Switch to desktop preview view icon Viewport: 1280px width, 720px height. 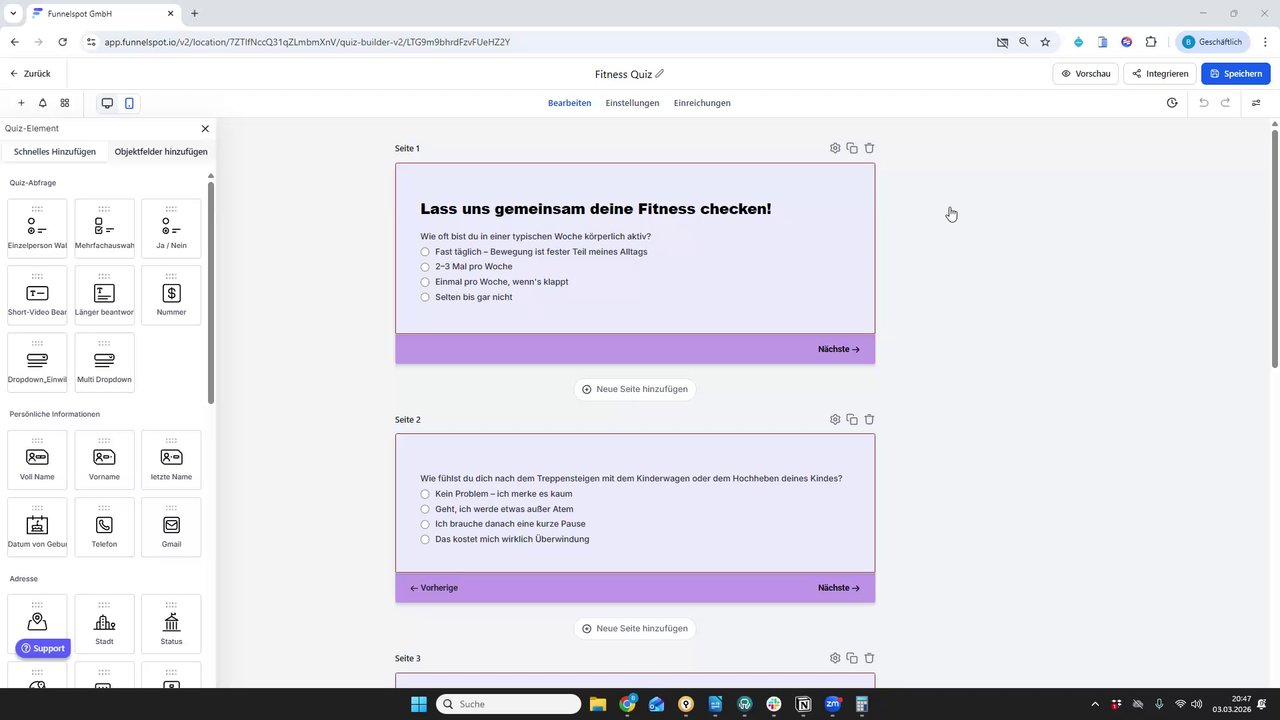click(x=107, y=103)
